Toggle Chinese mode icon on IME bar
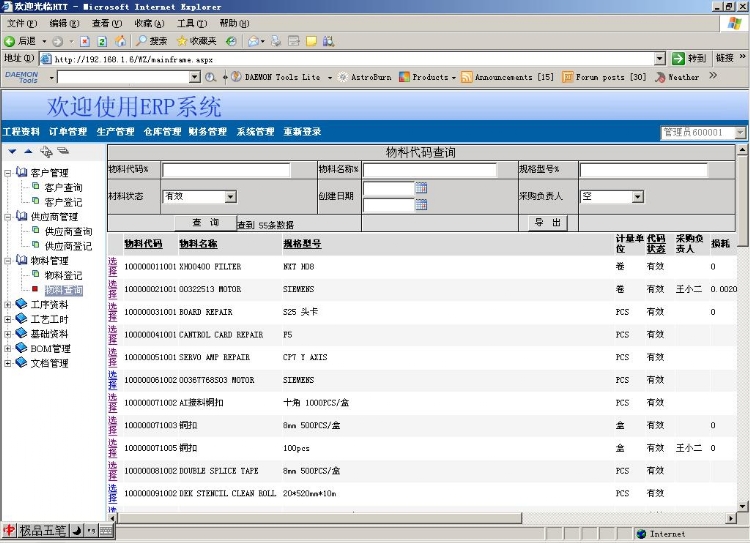Viewport: 750px width, 543px height. click(x=9, y=530)
